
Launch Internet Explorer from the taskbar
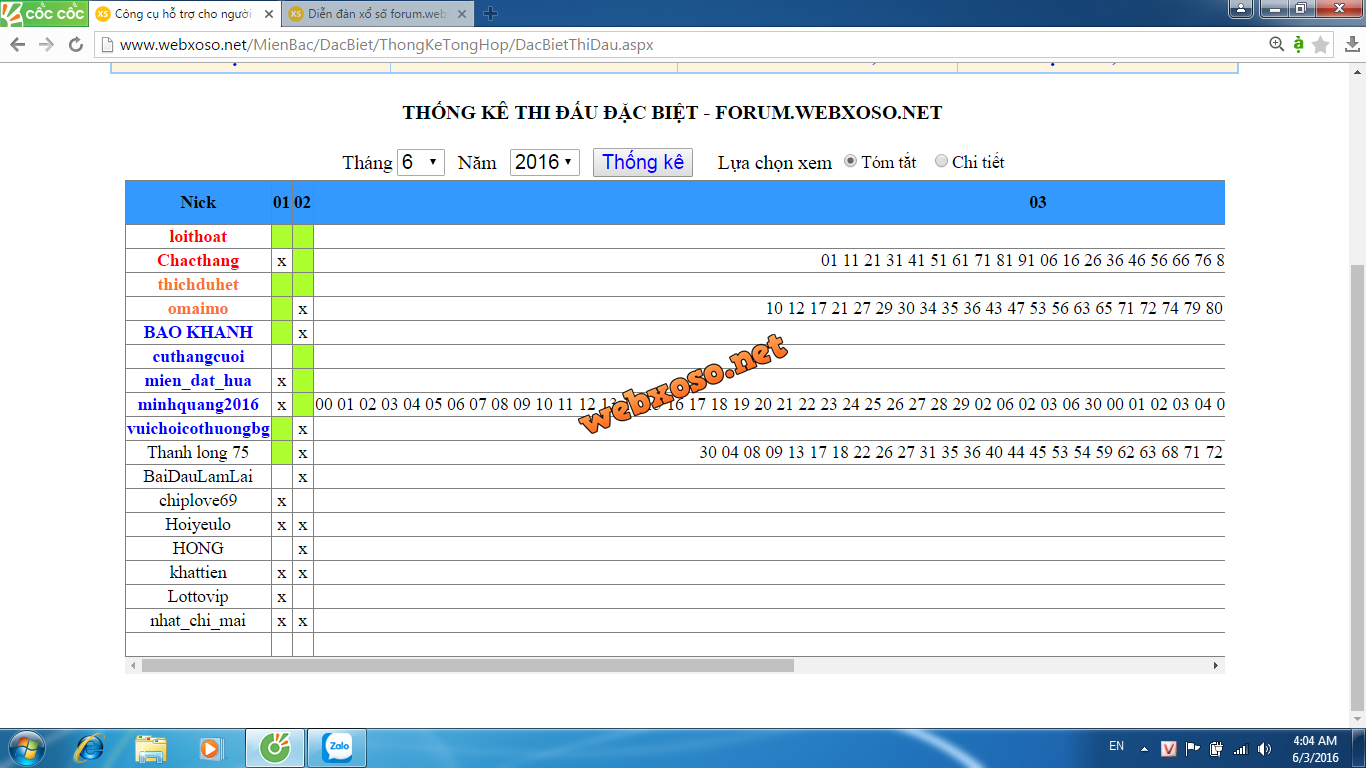tap(90, 748)
